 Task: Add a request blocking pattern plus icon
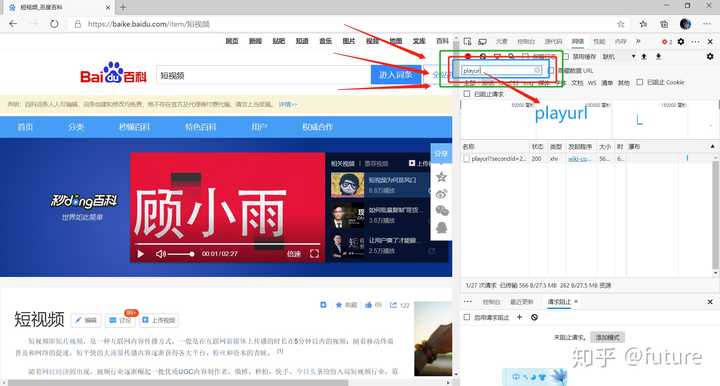click(x=519, y=317)
